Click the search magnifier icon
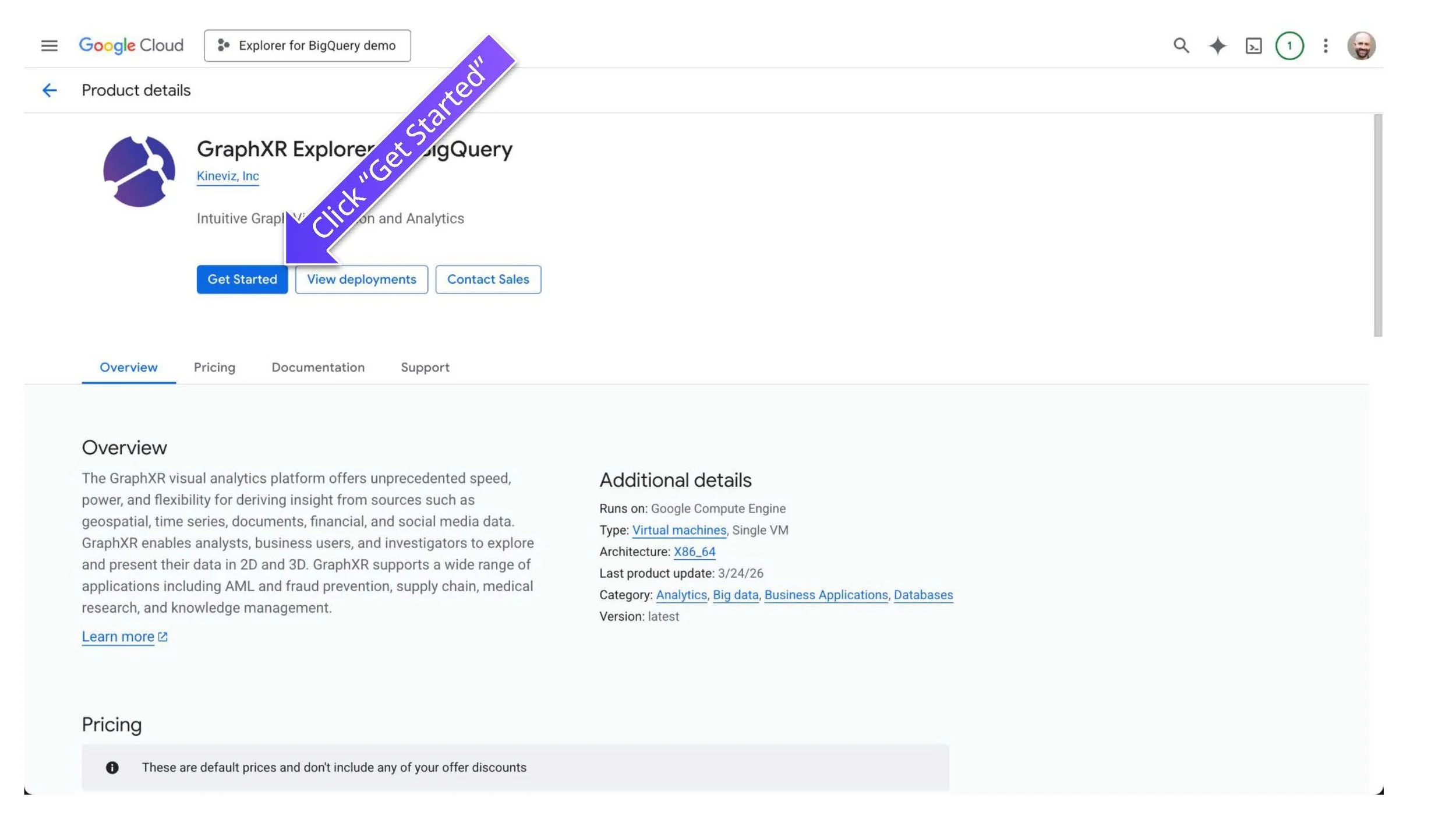This screenshot has height=819, width=1456. tap(1181, 45)
